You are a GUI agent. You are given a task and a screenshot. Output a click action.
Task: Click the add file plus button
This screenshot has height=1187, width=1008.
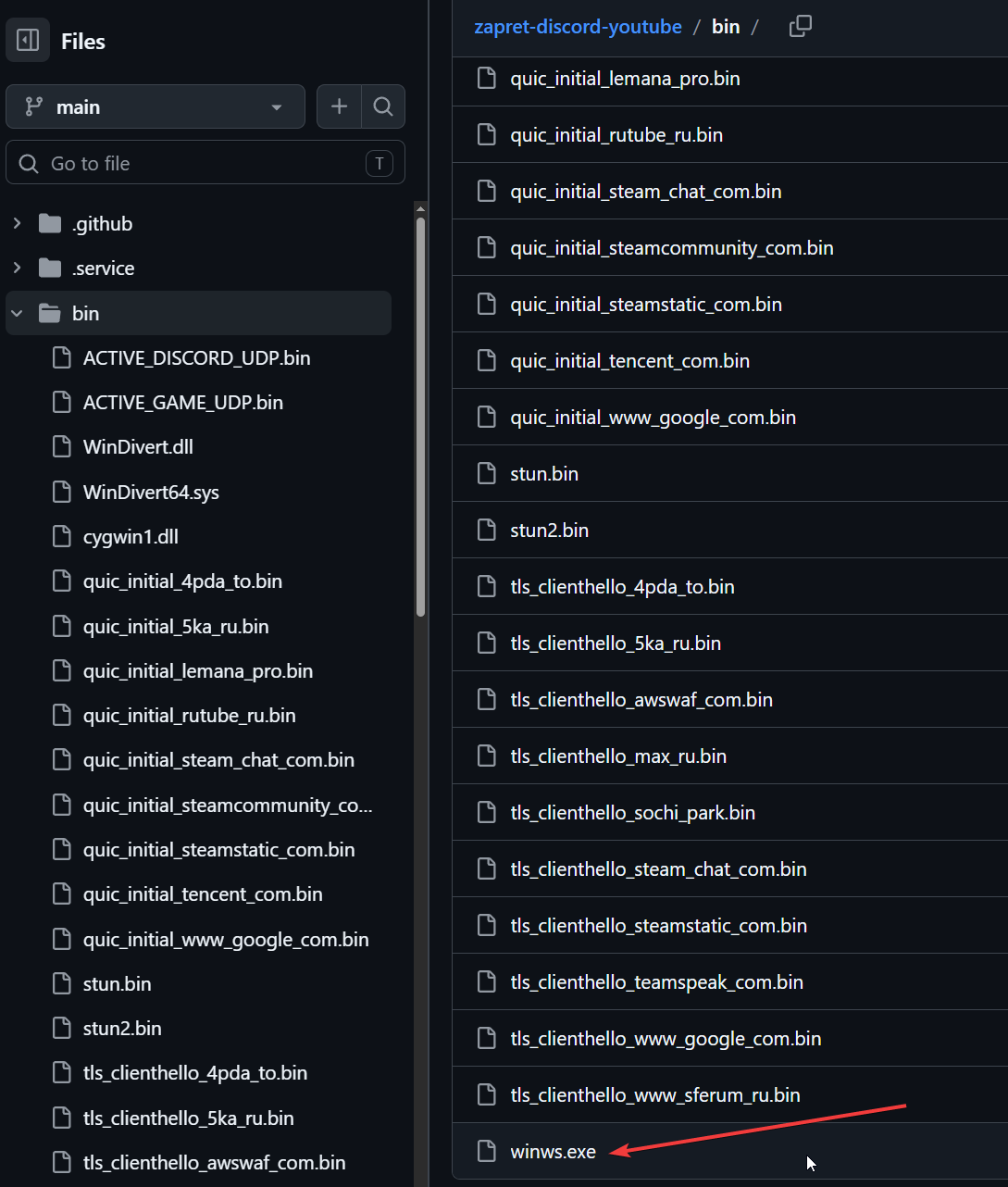(x=339, y=106)
